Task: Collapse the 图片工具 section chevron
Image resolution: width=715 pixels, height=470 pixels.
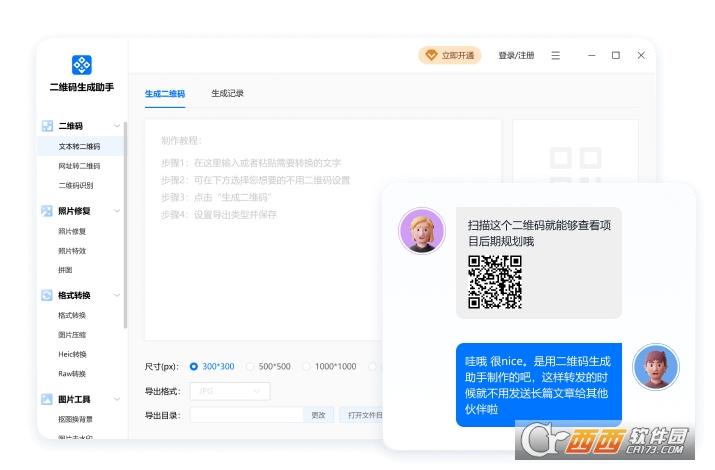Action: [x=117, y=399]
